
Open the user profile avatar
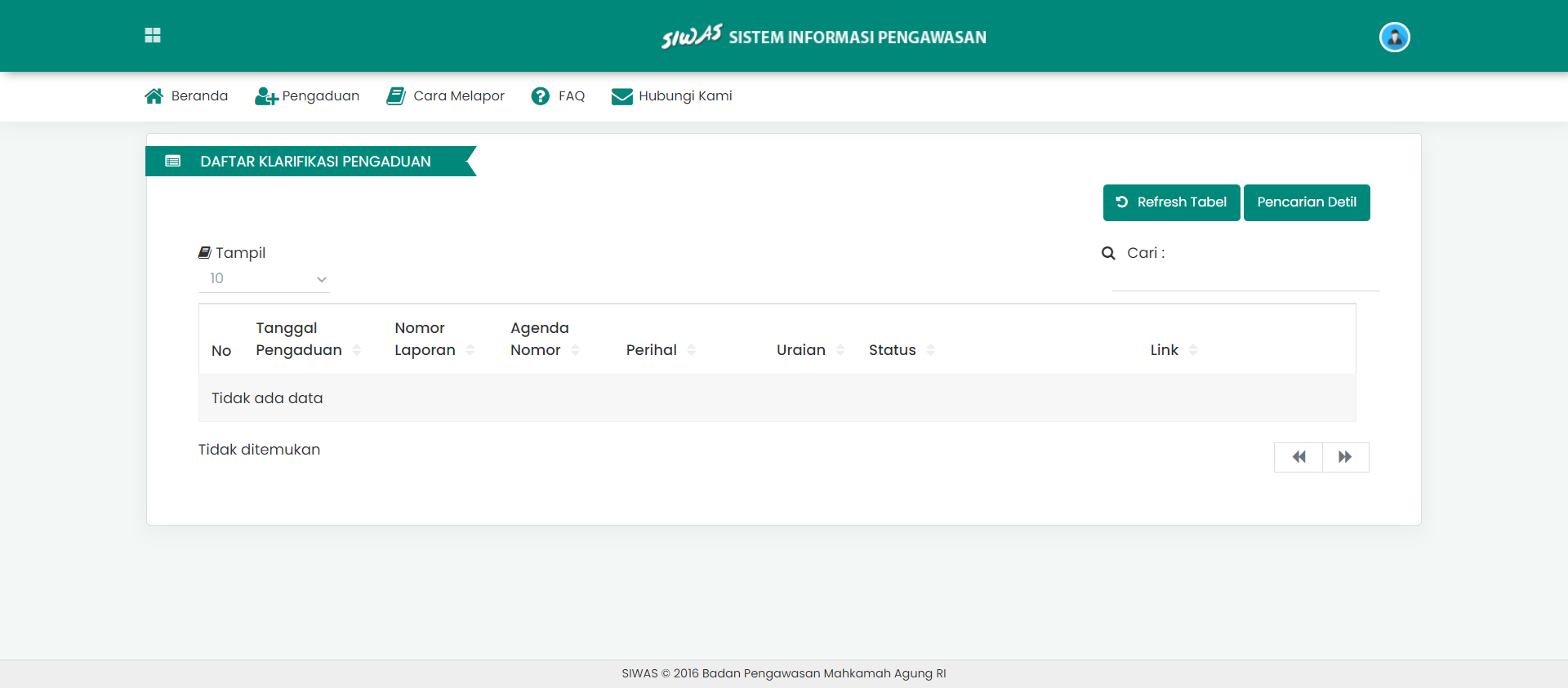(x=1394, y=38)
